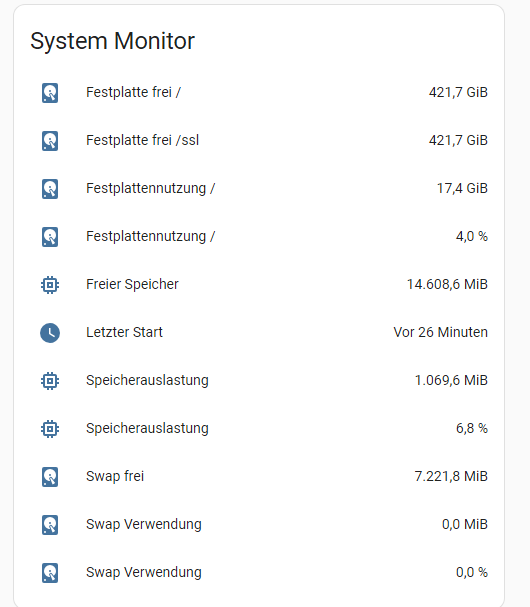This screenshot has height=607, width=530.
Task: Click the chip icon for Freier Speicher
Action: (50, 285)
